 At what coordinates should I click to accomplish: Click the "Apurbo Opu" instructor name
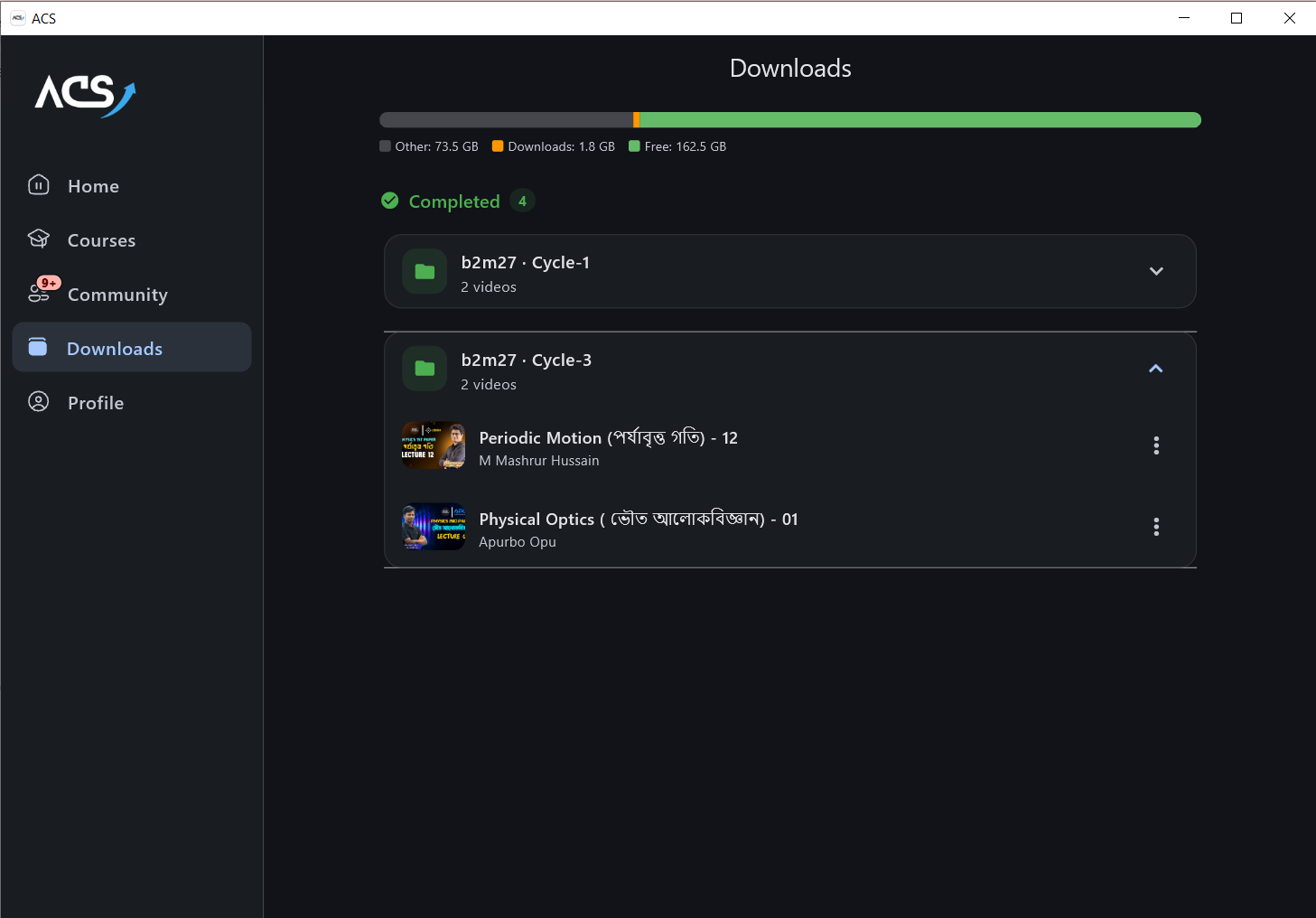tap(518, 542)
